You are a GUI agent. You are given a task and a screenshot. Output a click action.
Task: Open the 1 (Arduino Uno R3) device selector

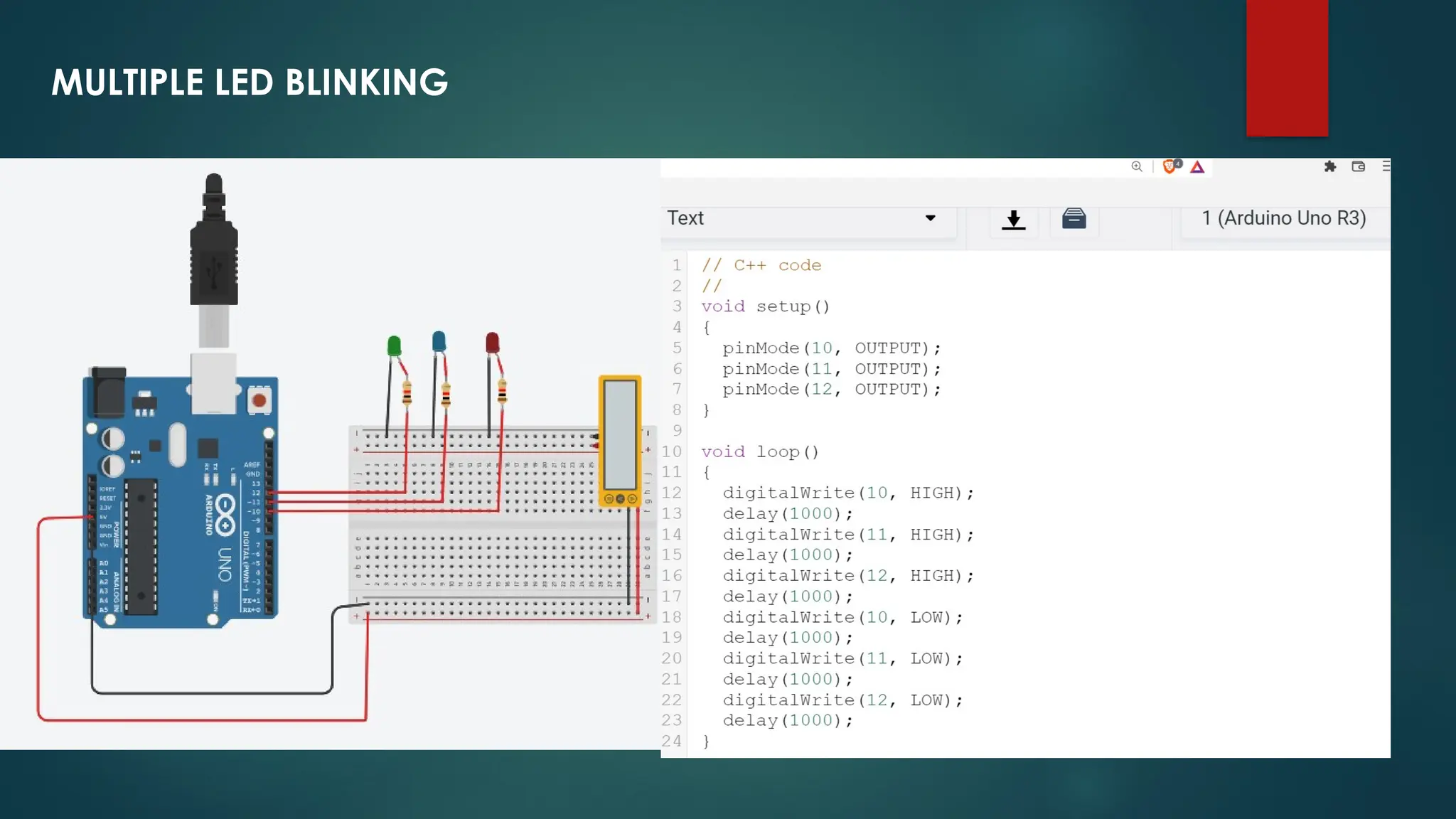pyautogui.click(x=1283, y=218)
